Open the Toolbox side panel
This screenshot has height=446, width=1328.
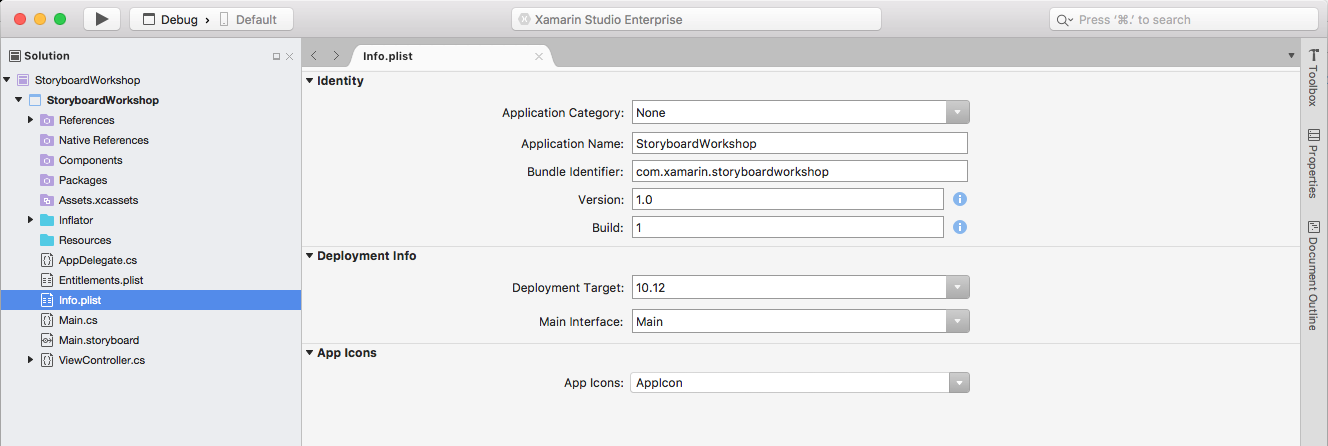click(x=1314, y=77)
